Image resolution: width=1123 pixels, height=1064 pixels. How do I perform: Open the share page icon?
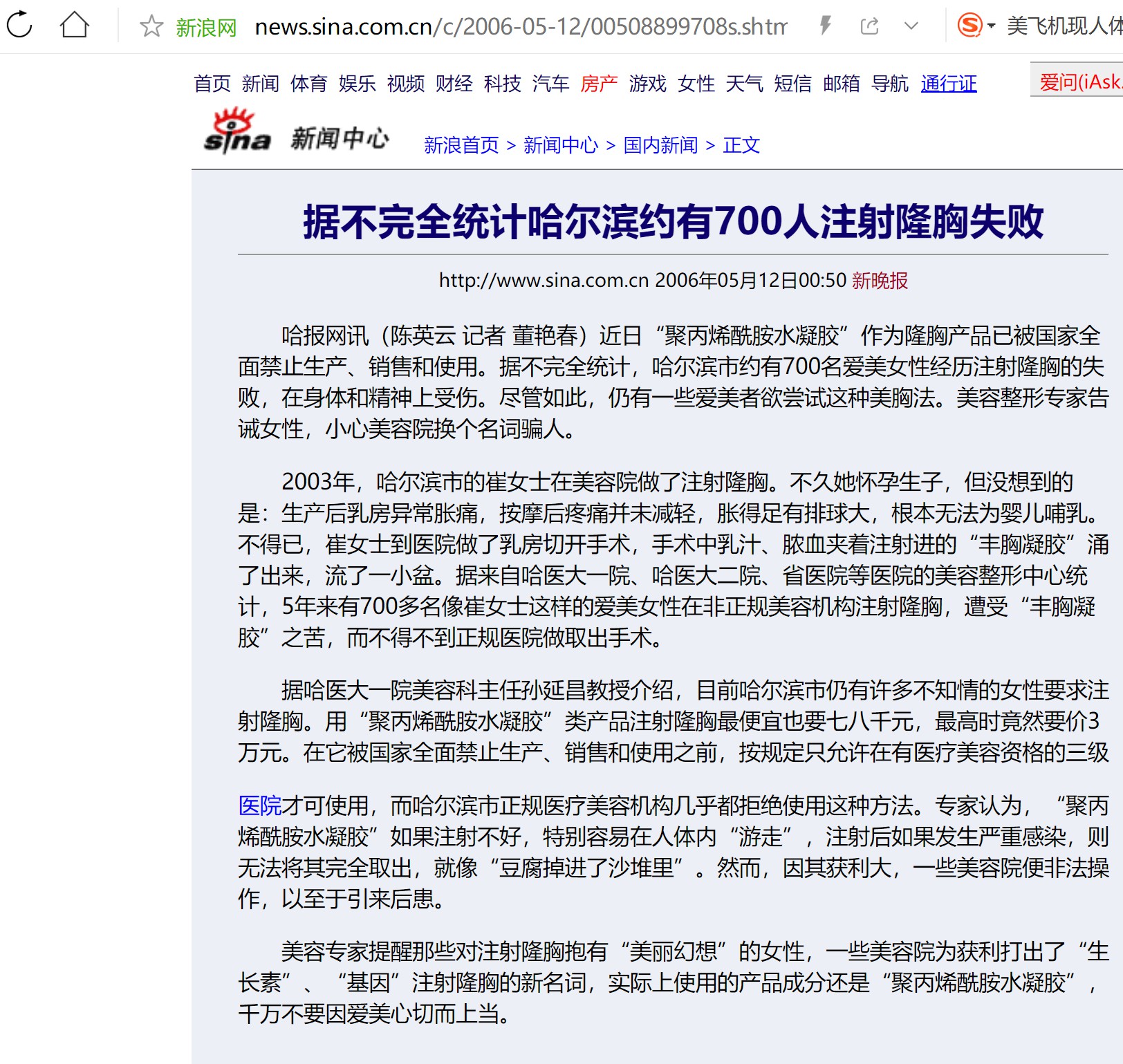869,26
